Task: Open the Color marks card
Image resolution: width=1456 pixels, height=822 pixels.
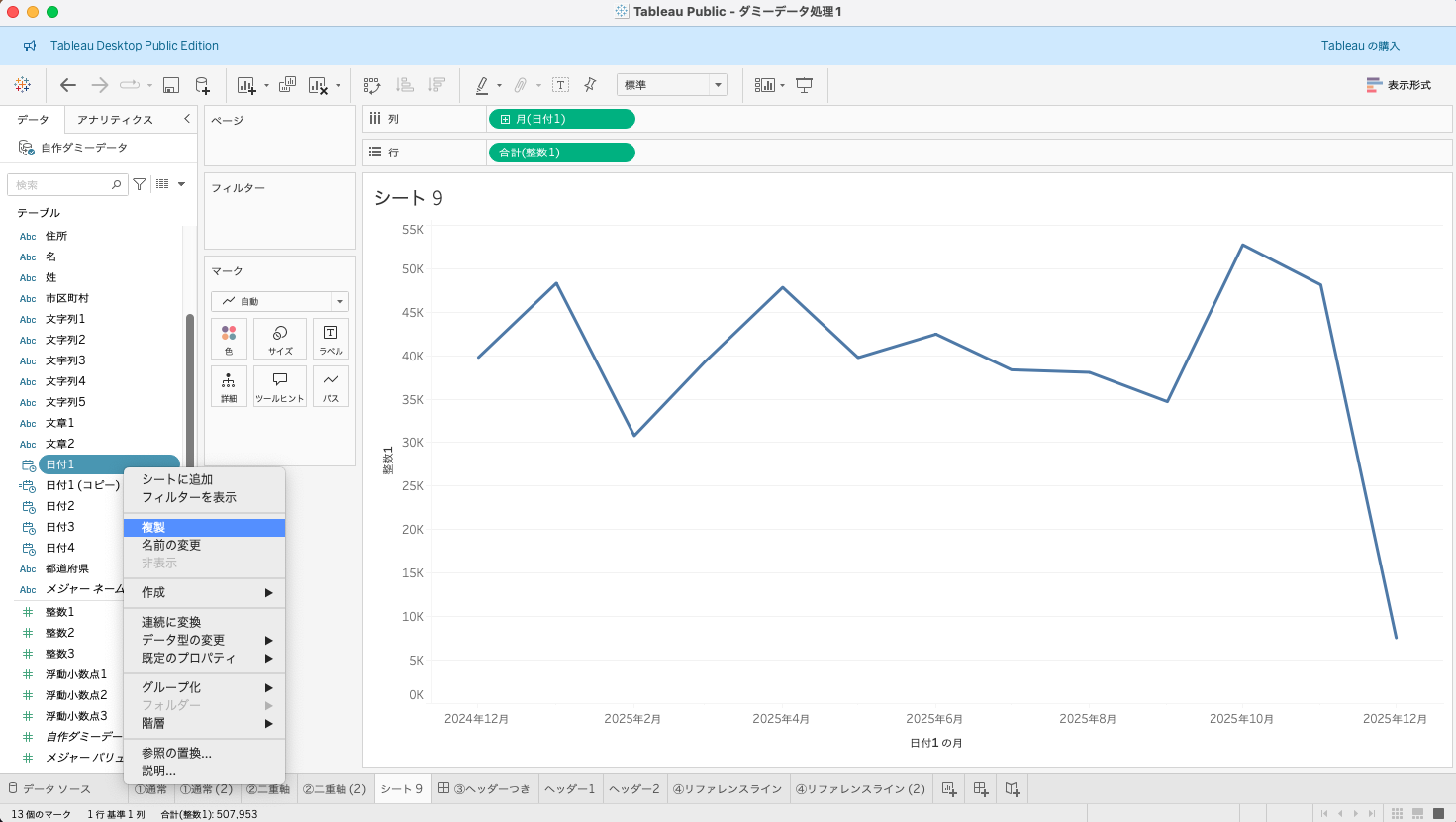Action: click(229, 339)
